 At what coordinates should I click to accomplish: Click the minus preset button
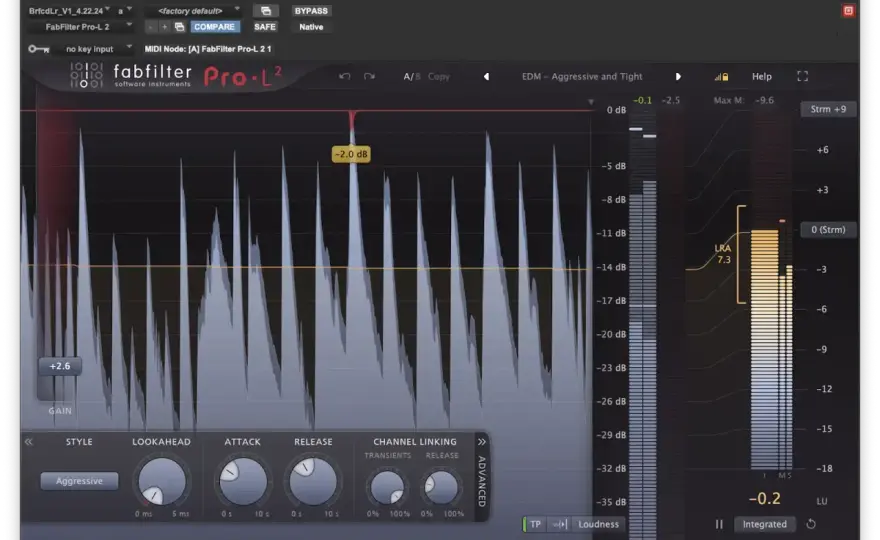tap(150, 27)
